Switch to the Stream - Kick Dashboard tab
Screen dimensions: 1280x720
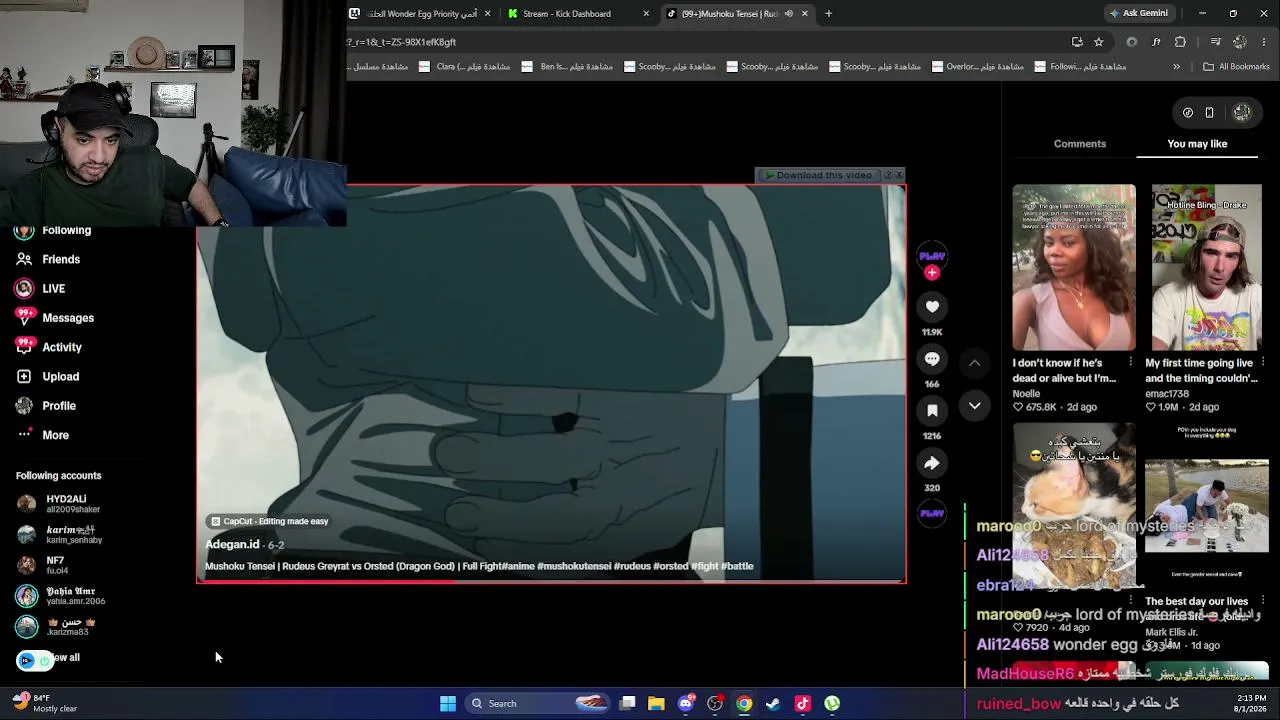point(577,14)
